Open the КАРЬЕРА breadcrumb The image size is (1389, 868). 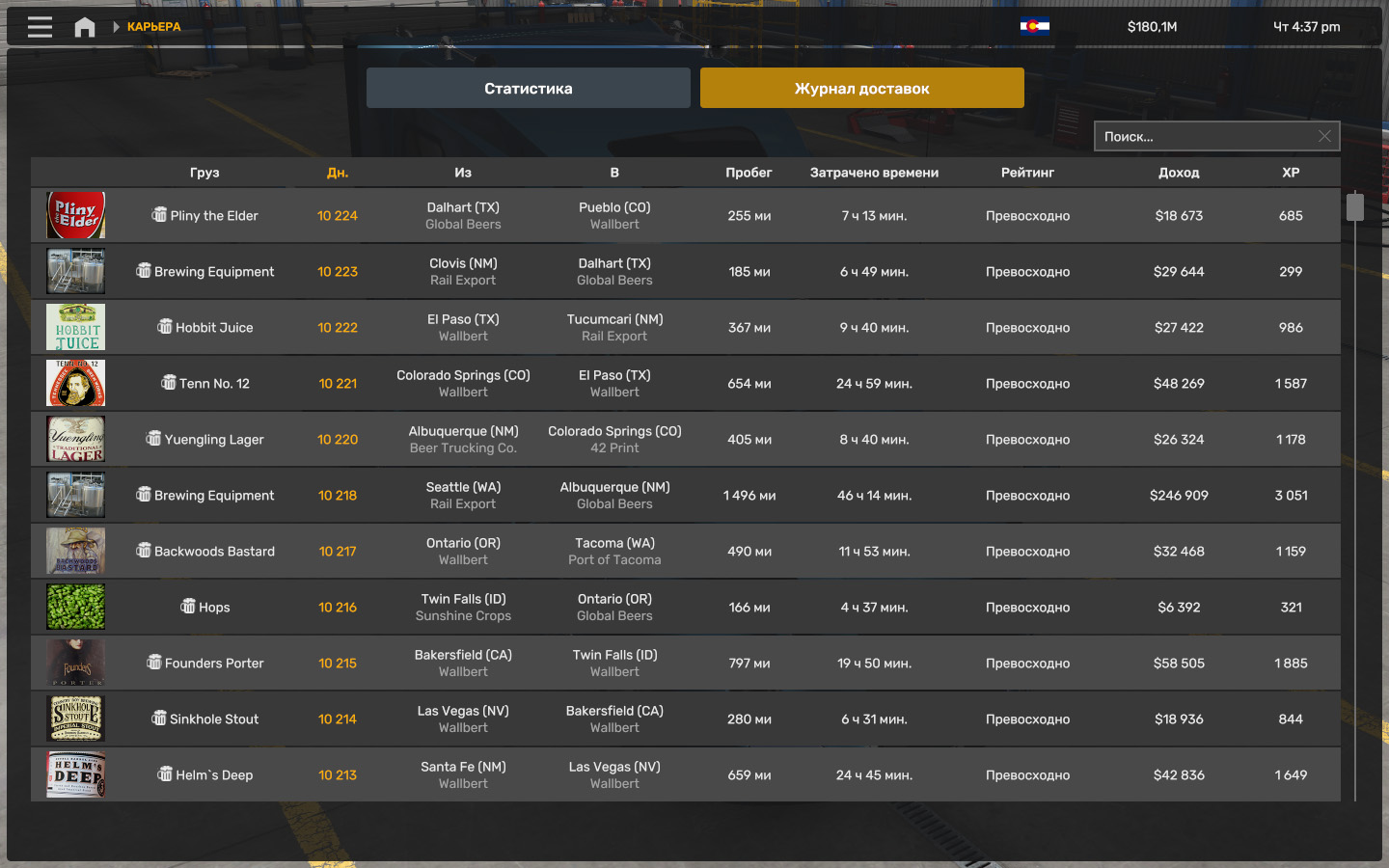[154, 27]
